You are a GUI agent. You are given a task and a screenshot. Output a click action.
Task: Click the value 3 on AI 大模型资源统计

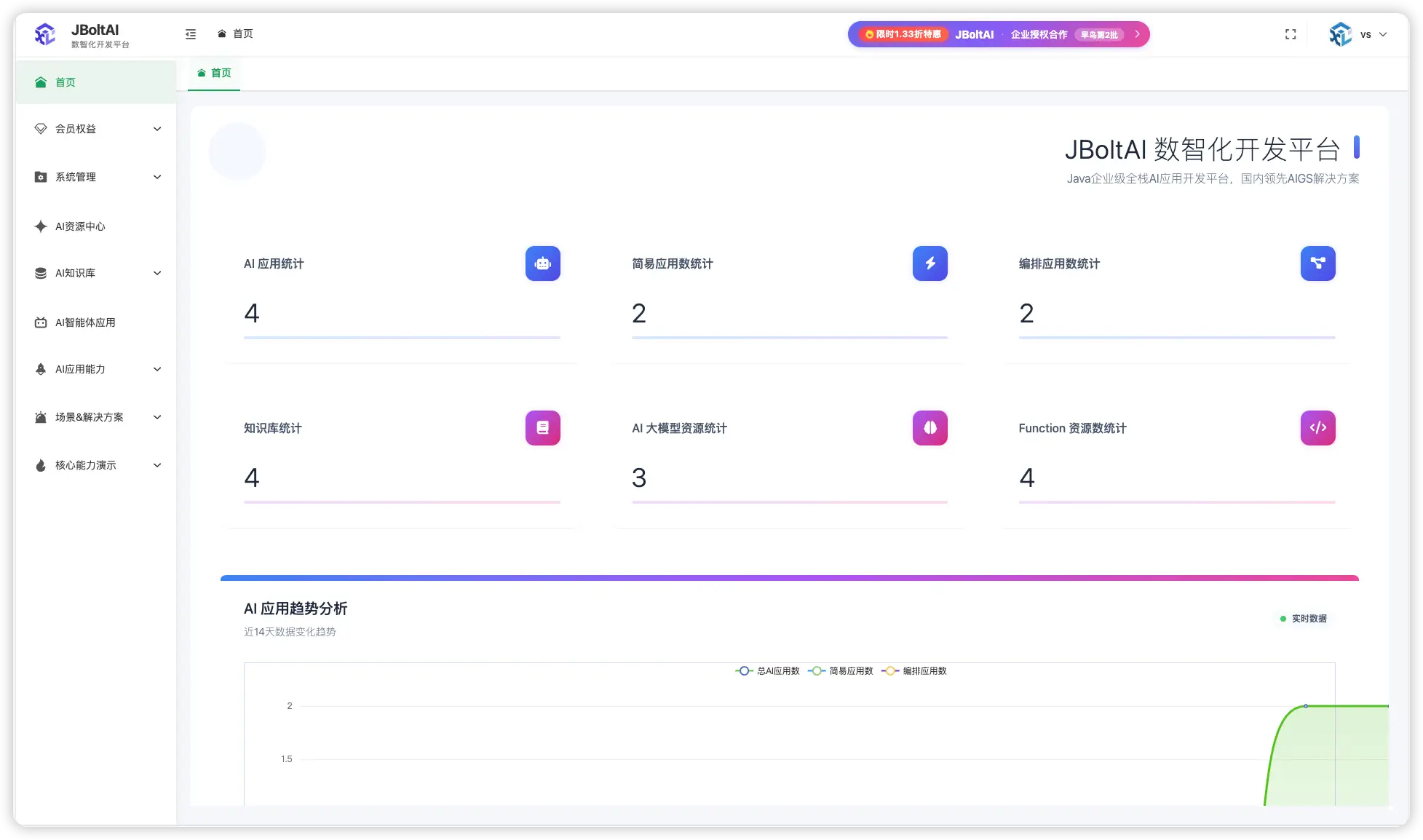point(639,478)
